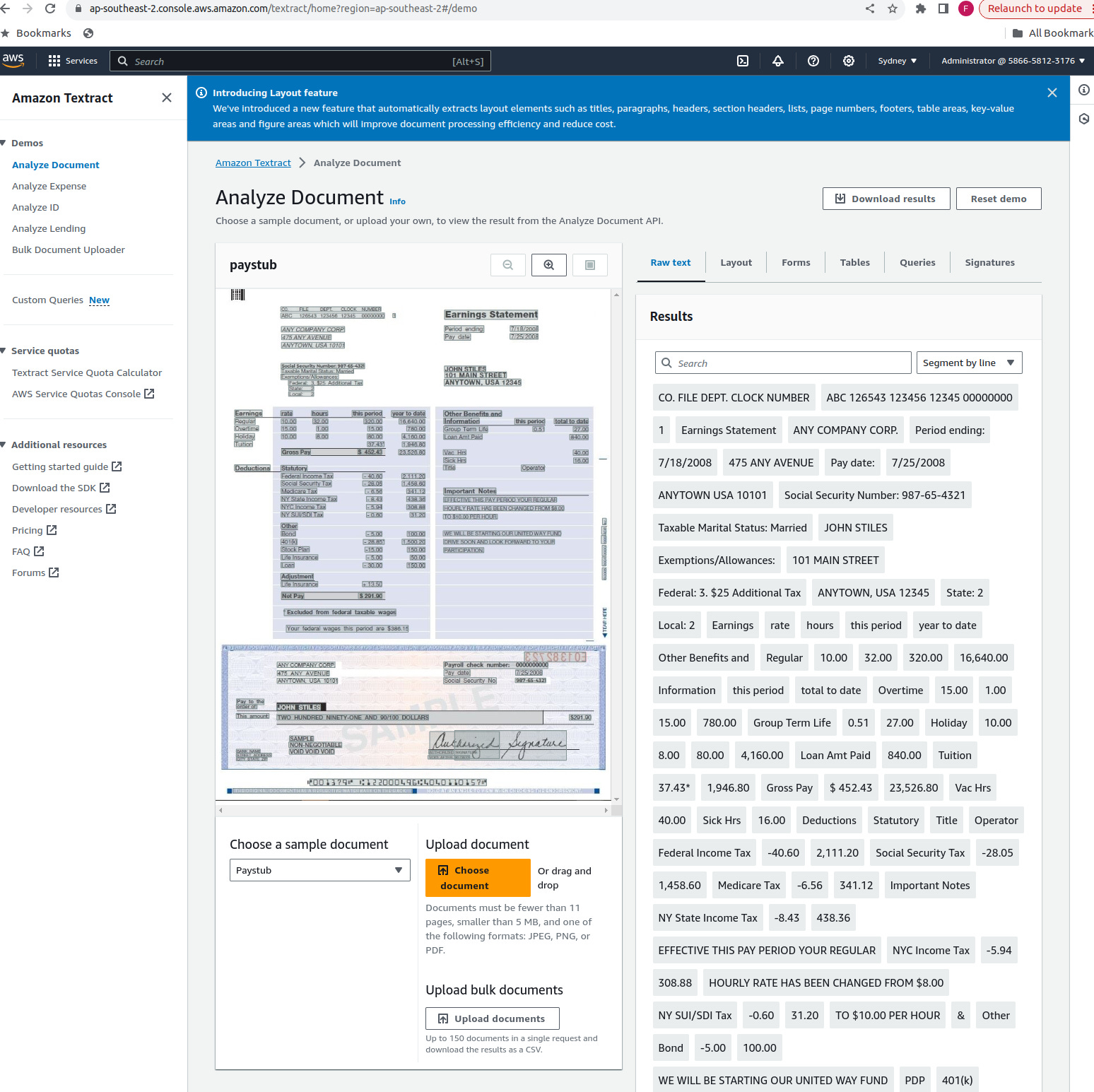Switch to the Queries tab
Image resolution: width=1094 pixels, height=1092 pixels.
917,262
